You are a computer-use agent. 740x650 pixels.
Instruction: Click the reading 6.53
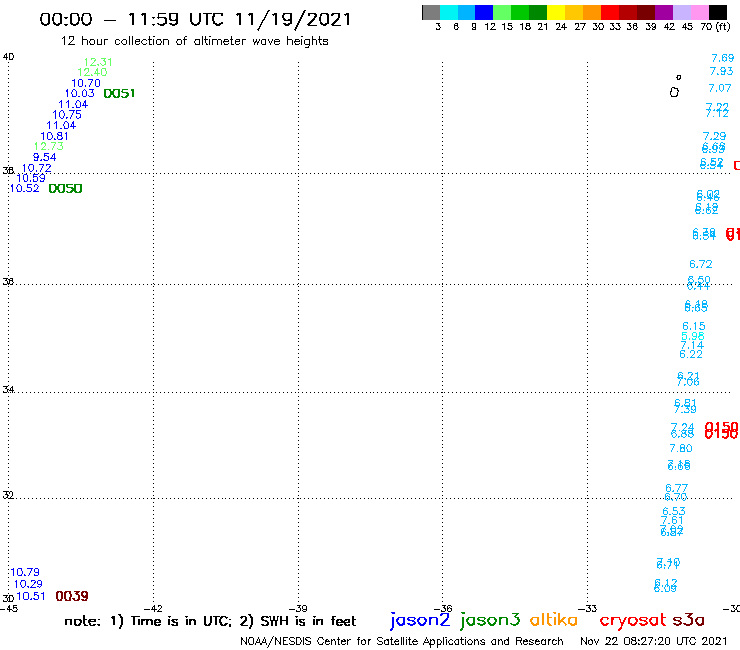click(x=674, y=511)
